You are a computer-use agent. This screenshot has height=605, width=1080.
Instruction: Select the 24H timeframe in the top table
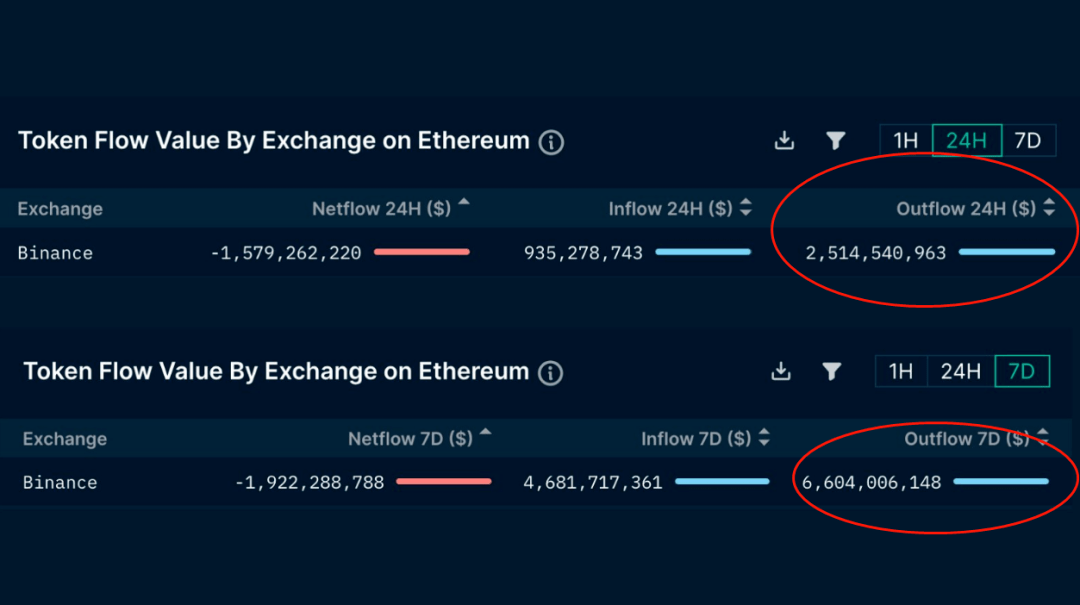[x=966, y=141]
